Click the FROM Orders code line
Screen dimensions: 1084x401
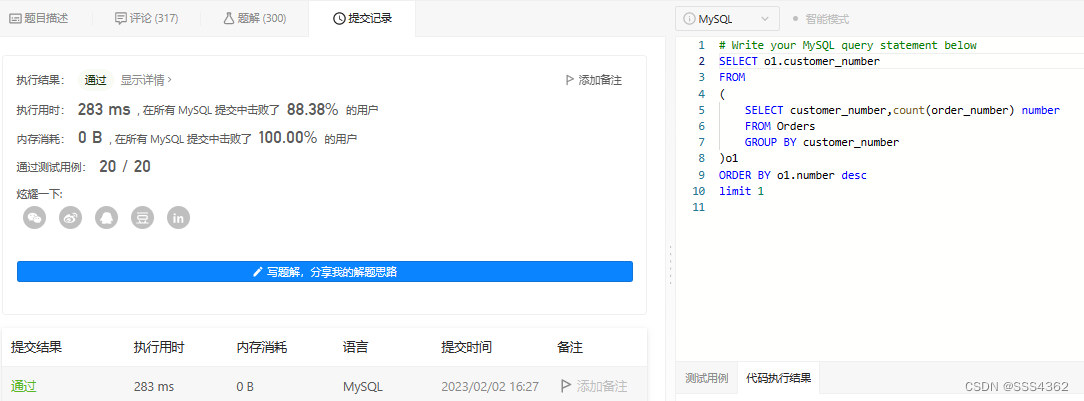point(780,126)
